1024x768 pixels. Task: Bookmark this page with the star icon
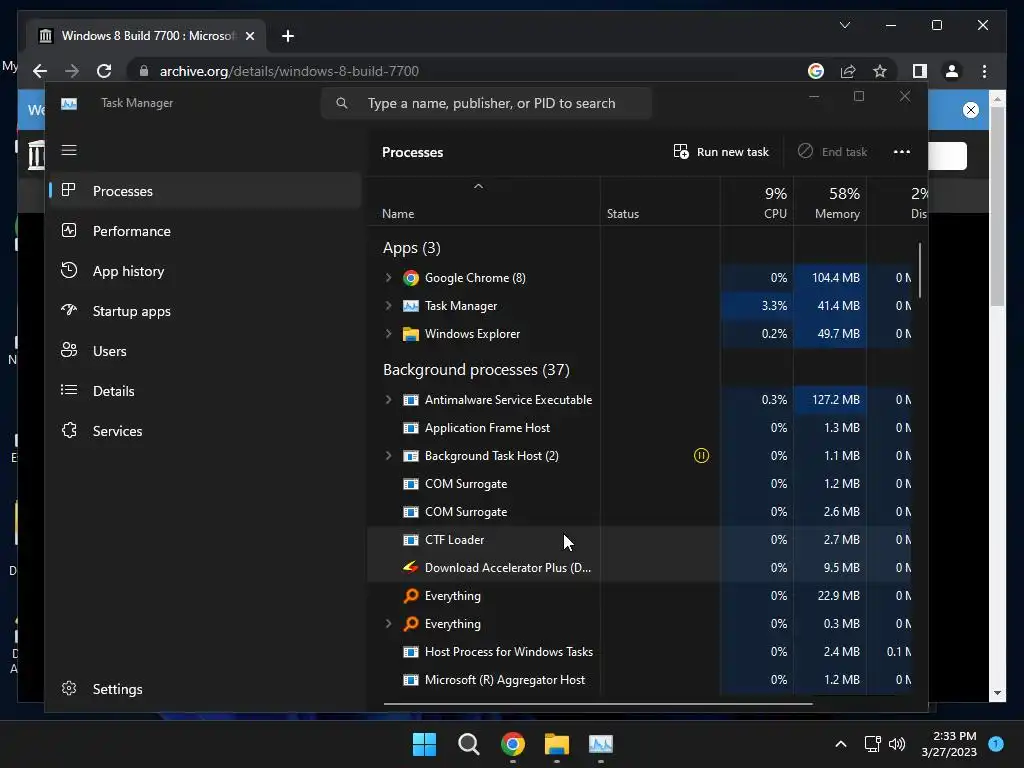(x=880, y=71)
